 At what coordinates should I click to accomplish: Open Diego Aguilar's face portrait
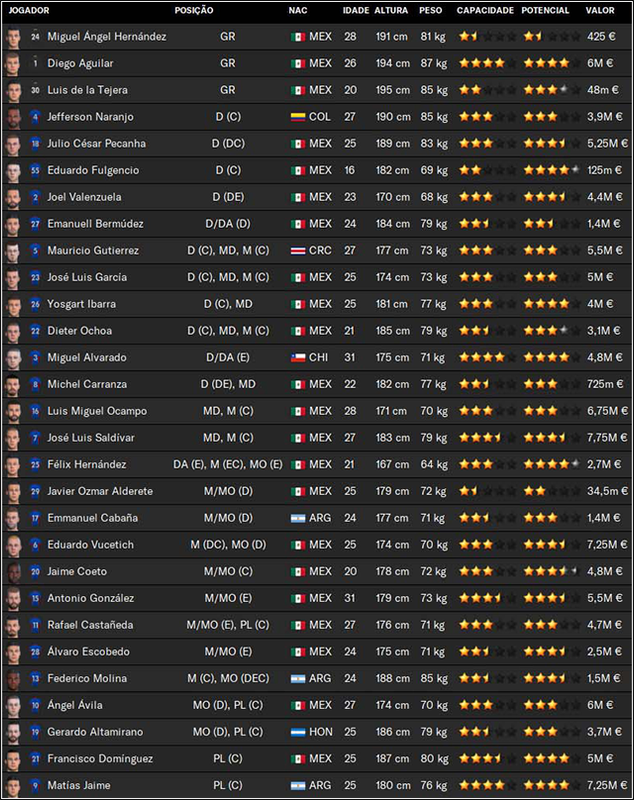[13, 64]
